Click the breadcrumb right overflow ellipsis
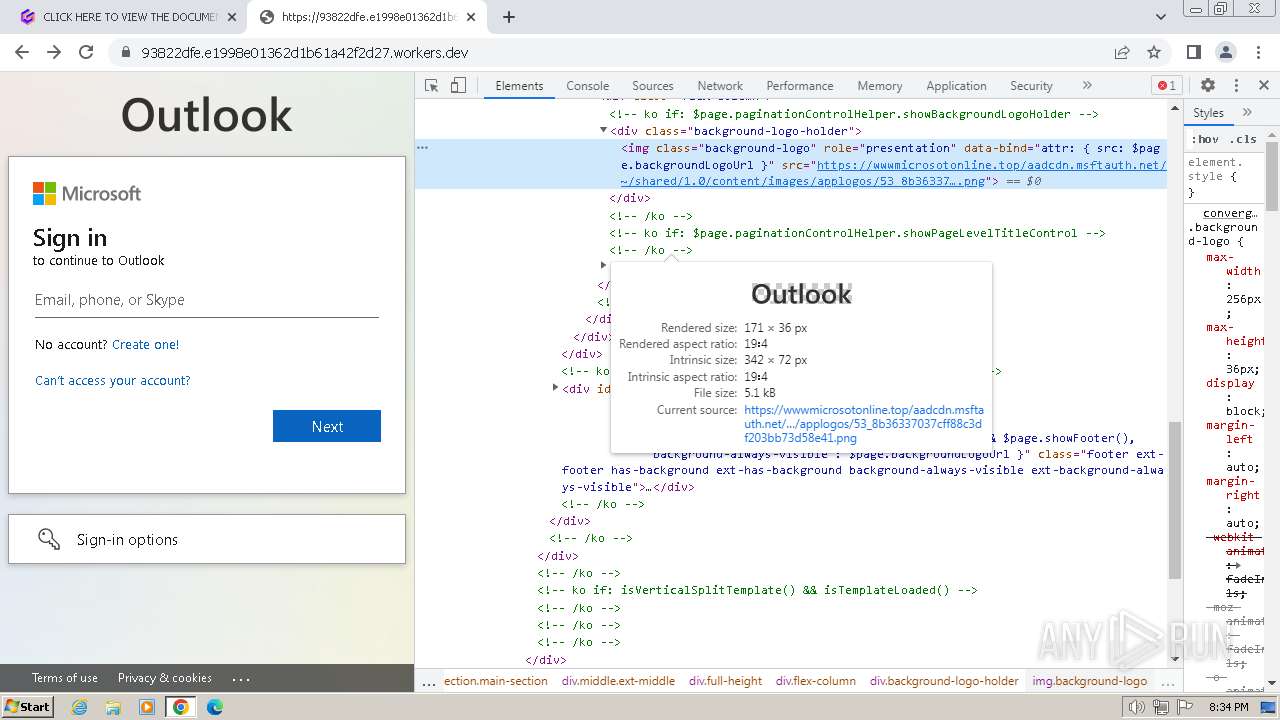 [x=1166, y=682]
